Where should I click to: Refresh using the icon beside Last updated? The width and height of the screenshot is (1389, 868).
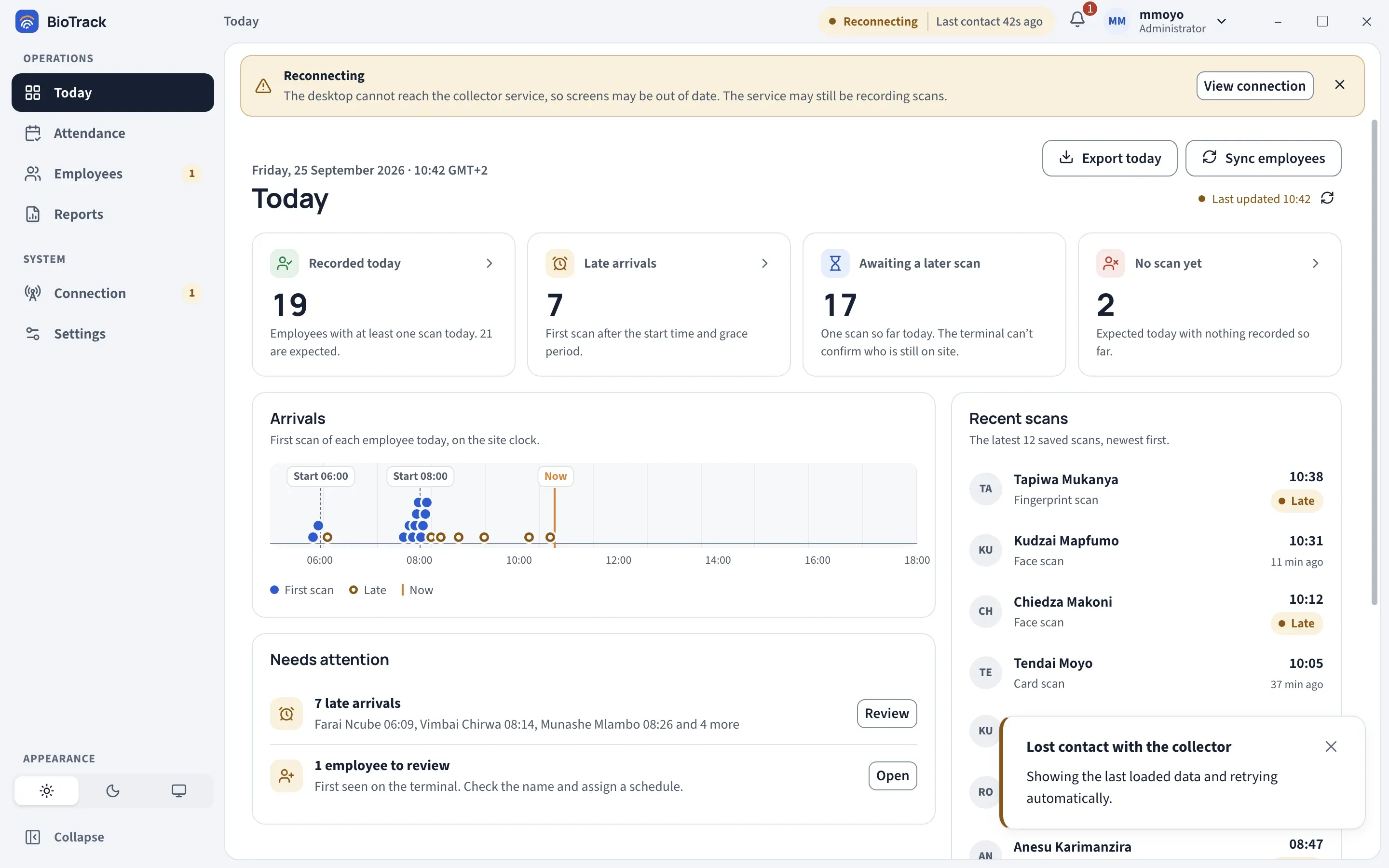pos(1327,199)
